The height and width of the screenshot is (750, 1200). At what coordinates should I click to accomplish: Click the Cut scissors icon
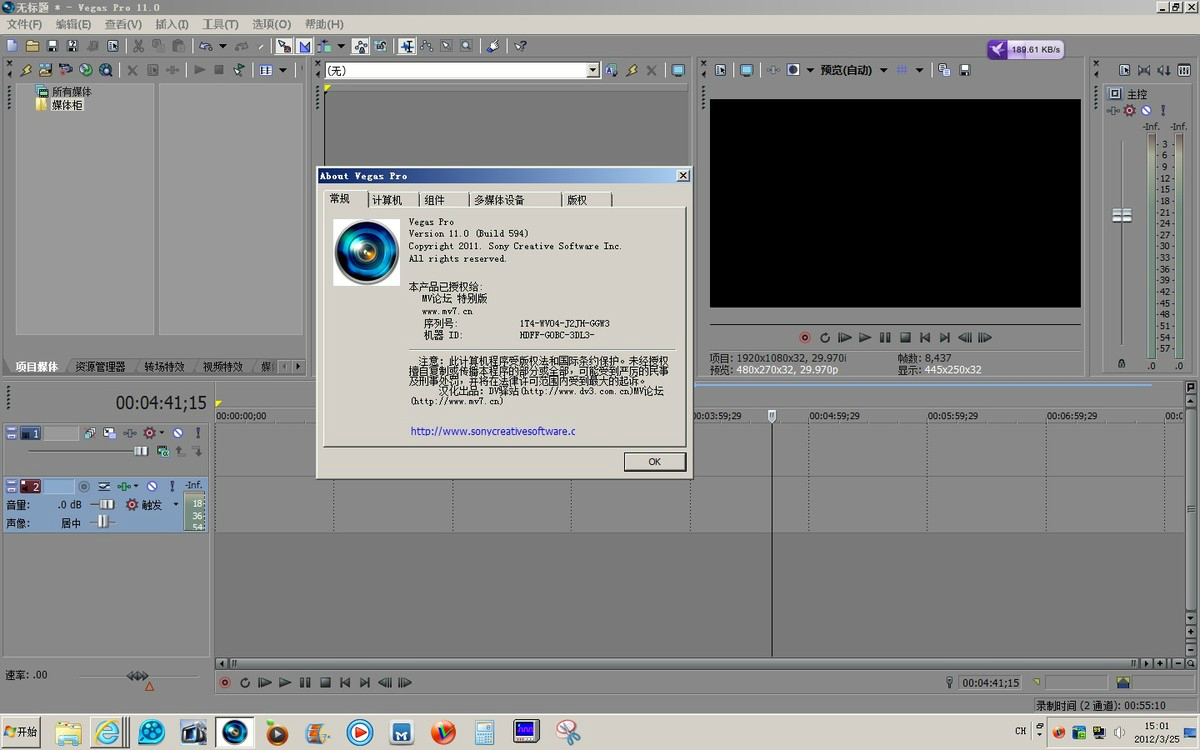(x=138, y=46)
